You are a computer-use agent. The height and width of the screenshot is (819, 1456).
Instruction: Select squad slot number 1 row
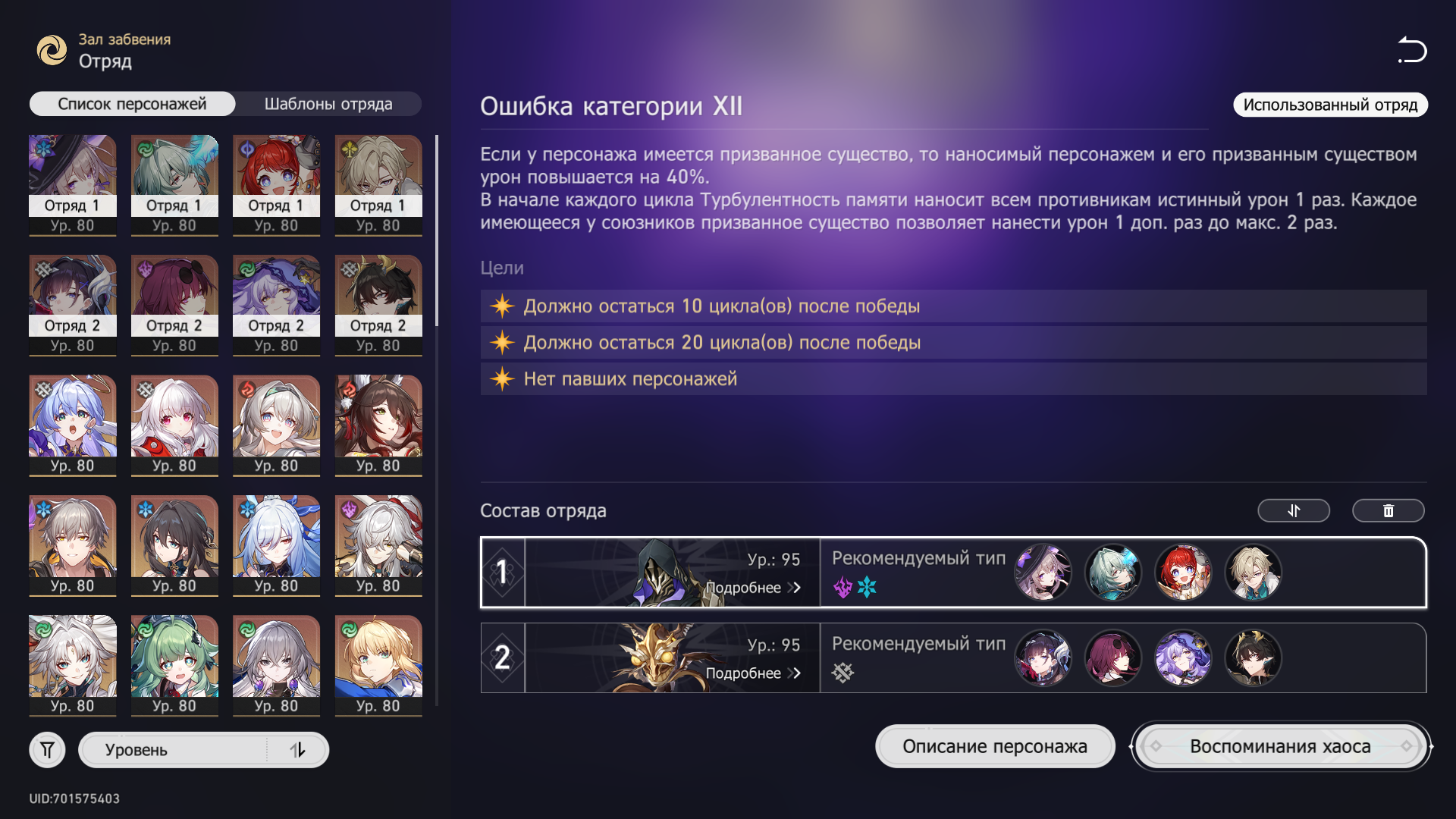953,573
